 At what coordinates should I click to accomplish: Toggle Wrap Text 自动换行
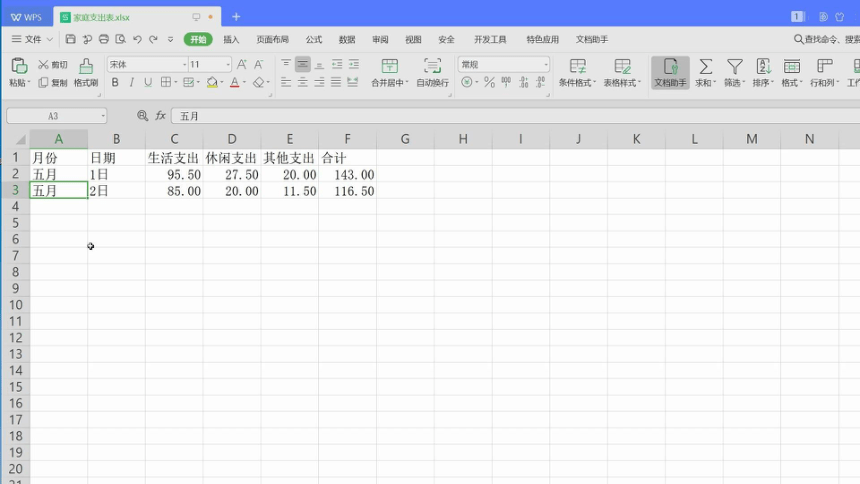coord(432,72)
